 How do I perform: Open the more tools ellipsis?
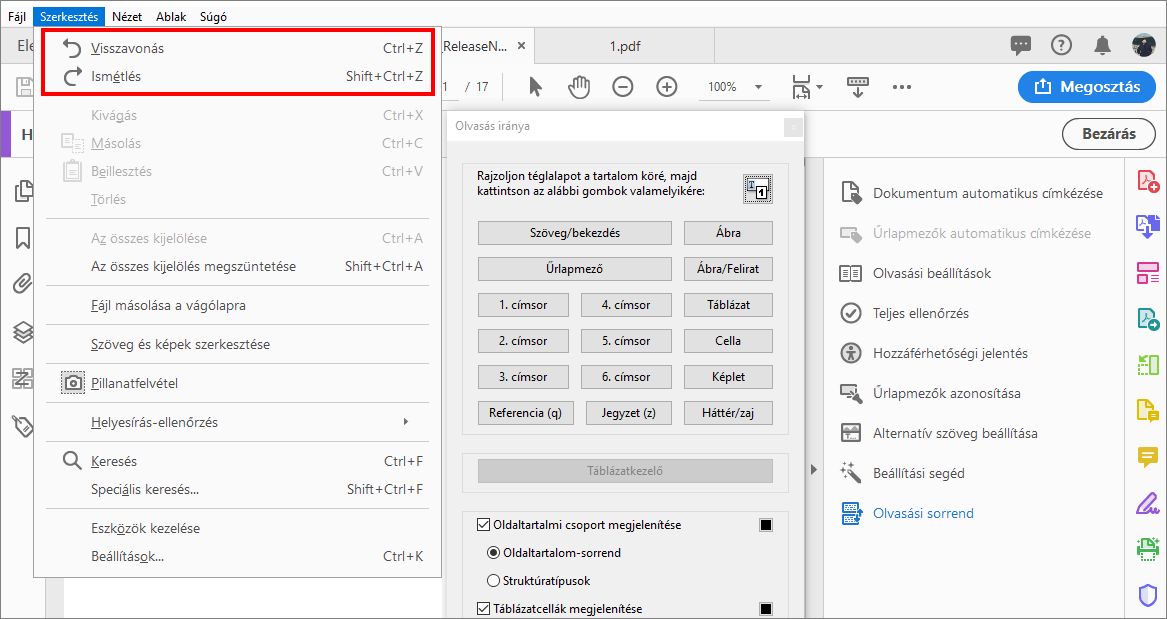pyautogui.click(x=902, y=87)
